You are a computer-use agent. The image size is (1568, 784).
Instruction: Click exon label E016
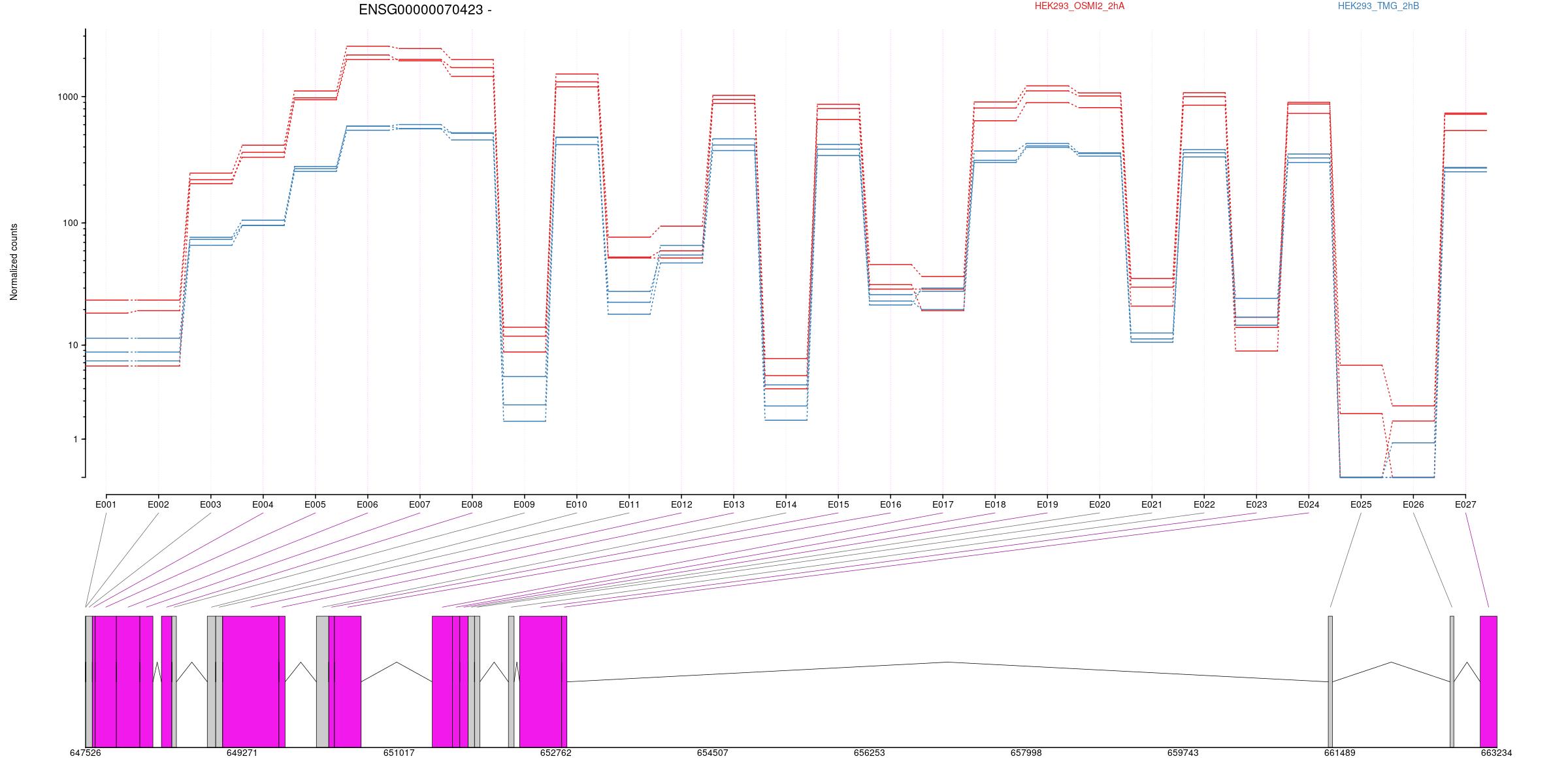[890, 504]
